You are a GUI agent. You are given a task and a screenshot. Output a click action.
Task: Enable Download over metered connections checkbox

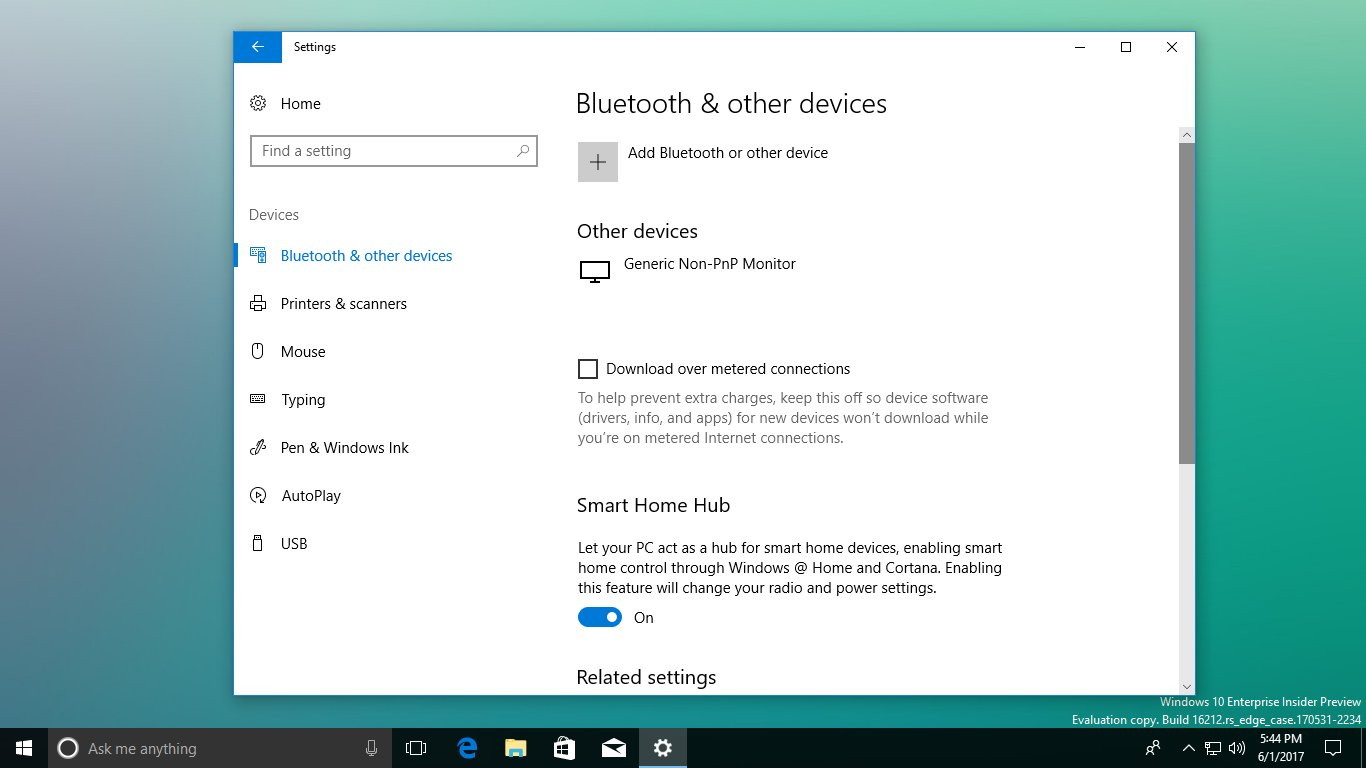[x=588, y=369]
